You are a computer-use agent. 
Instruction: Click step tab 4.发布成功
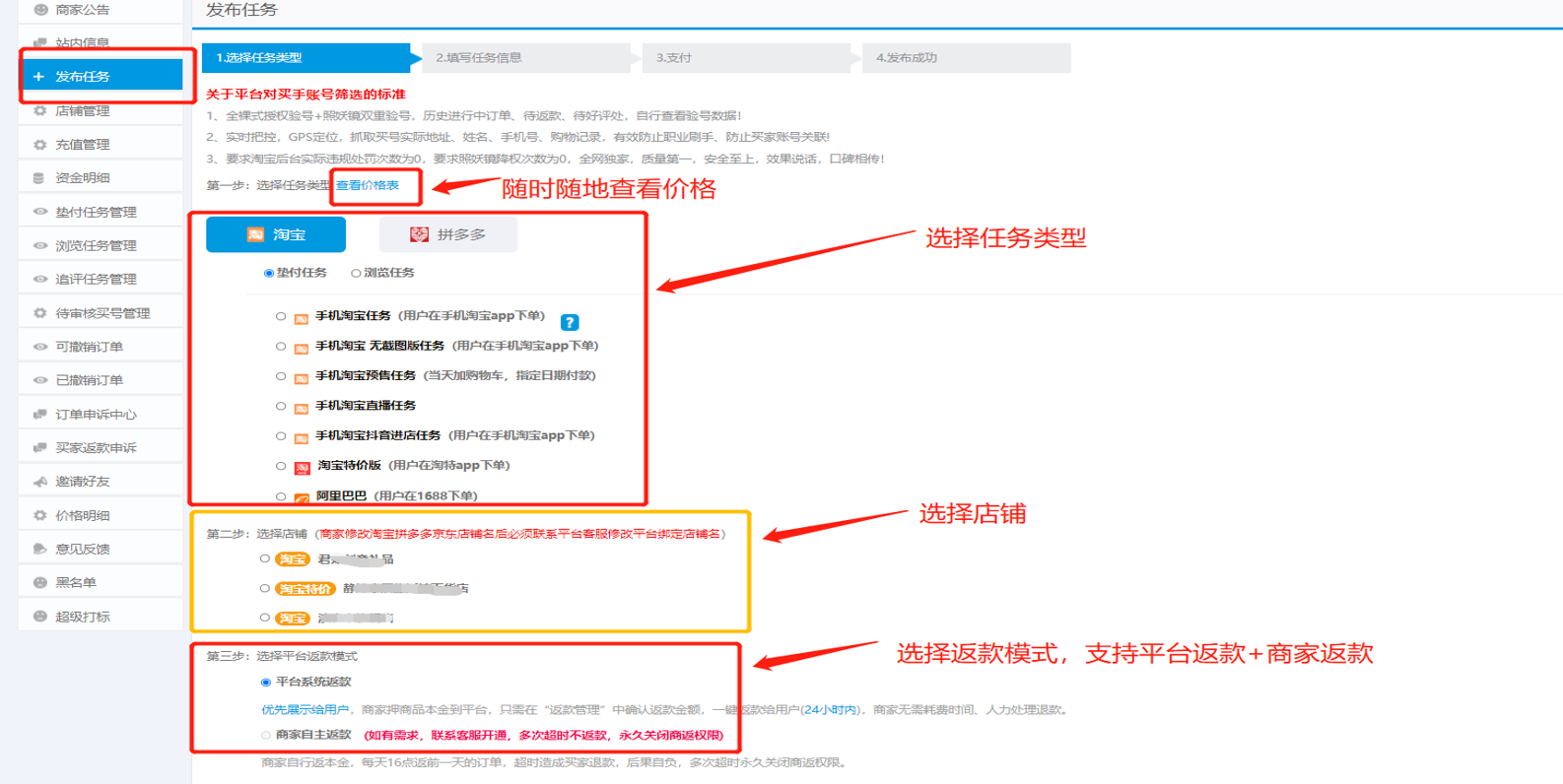[x=966, y=58]
